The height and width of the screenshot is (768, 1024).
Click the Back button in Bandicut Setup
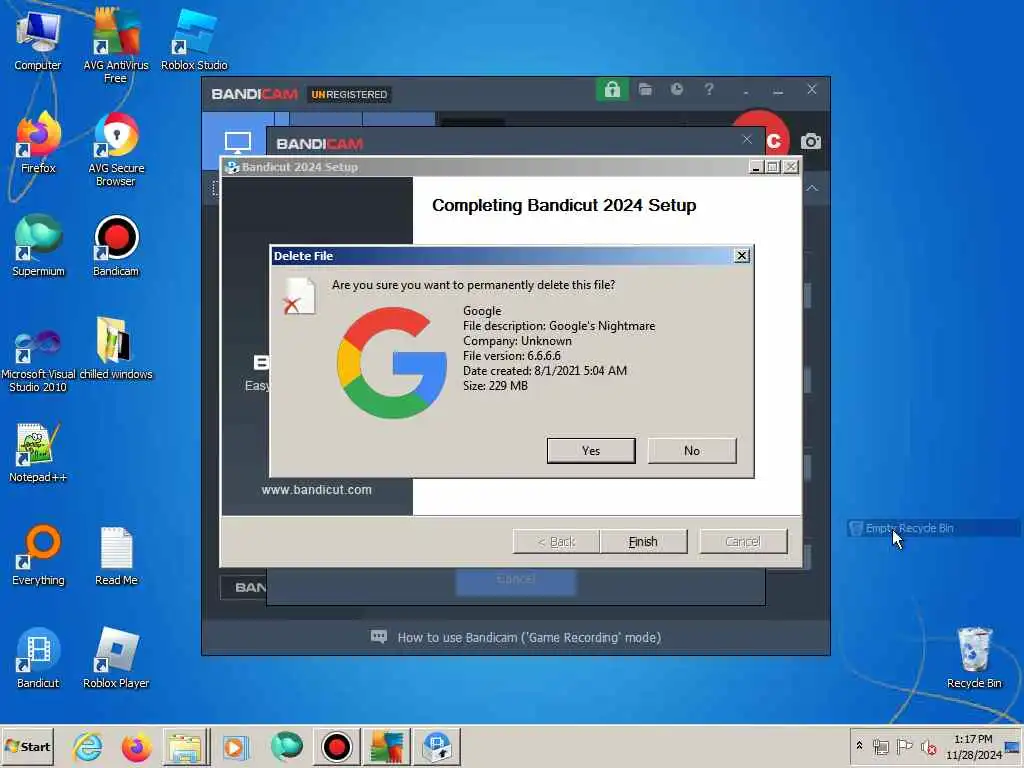coord(556,541)
